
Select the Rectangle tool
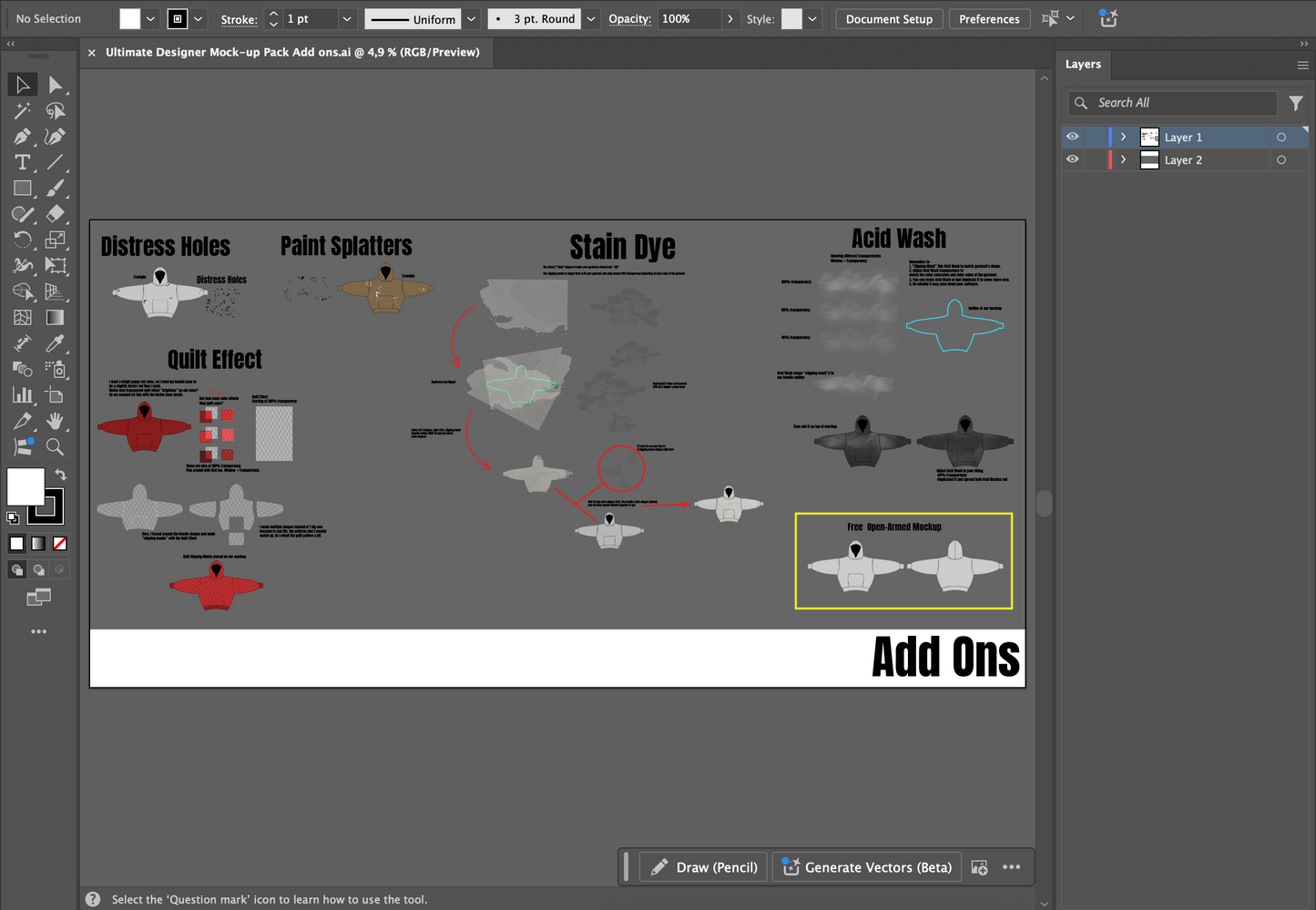point(22,189)
